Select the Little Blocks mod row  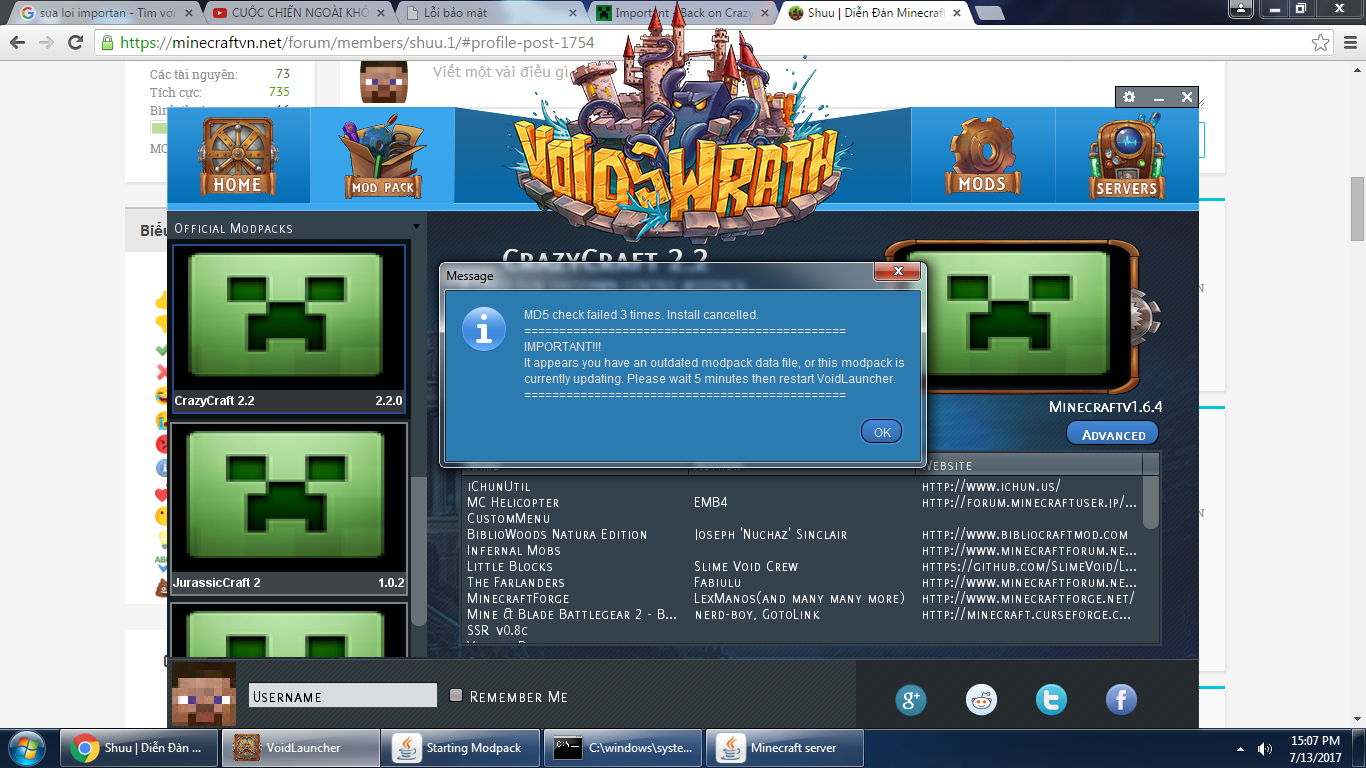[804, 566]
